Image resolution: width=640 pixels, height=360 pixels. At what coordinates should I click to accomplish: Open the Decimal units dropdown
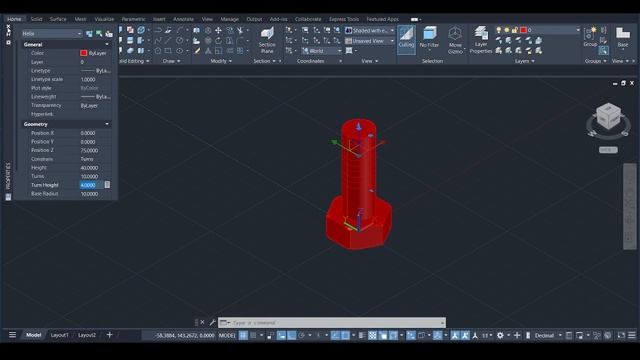click(x=548, y=336)
